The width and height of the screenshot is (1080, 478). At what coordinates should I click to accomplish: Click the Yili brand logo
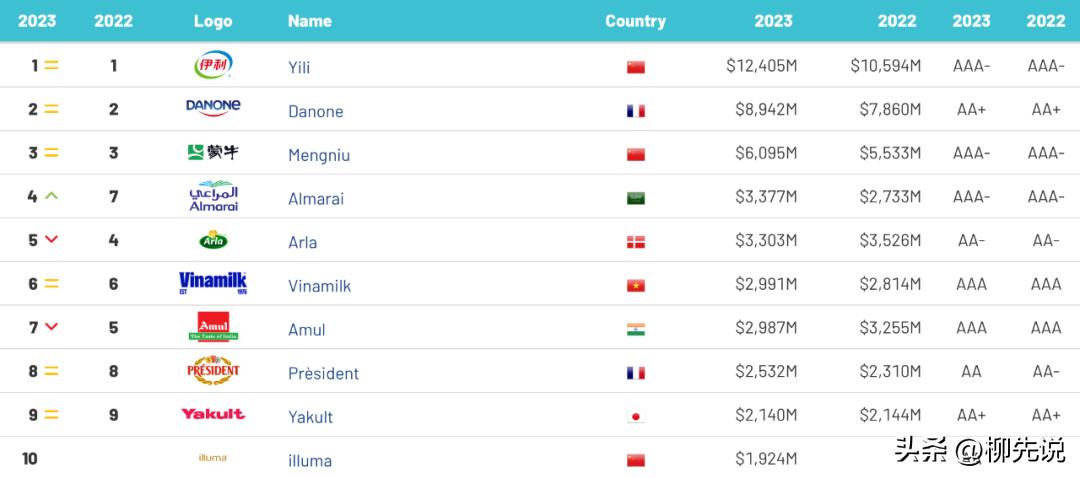pyautogui.click(x=213, y=65)
